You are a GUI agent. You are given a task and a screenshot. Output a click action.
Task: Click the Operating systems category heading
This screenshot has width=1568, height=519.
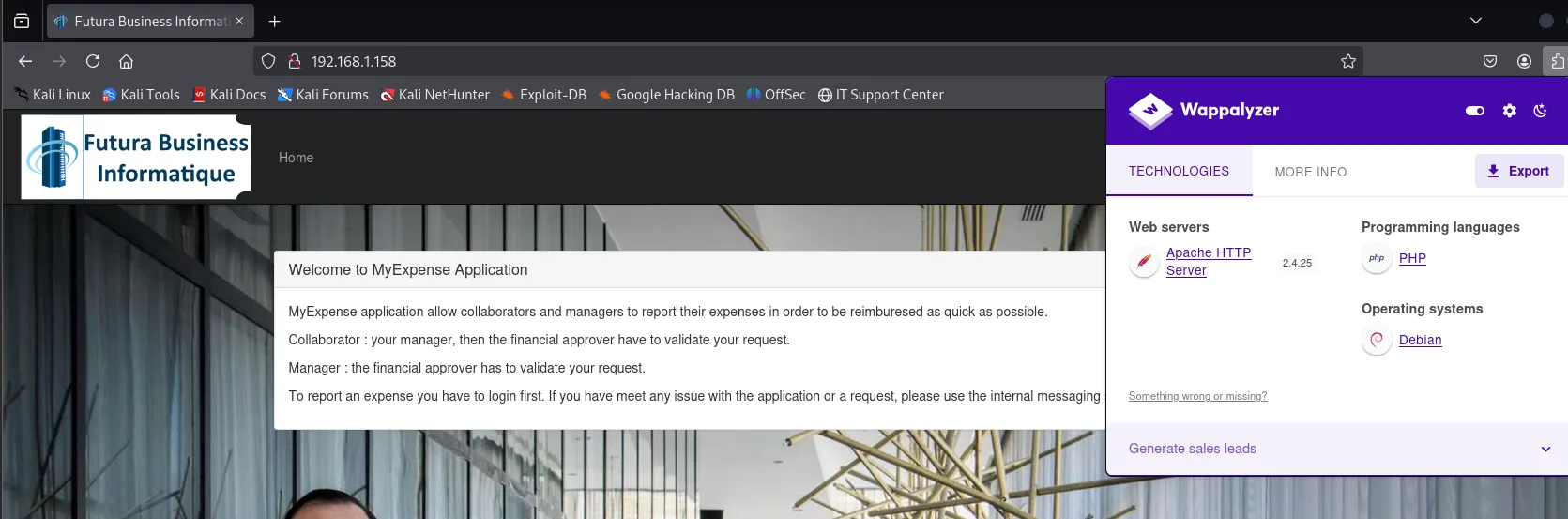(x=1422, y=309)
